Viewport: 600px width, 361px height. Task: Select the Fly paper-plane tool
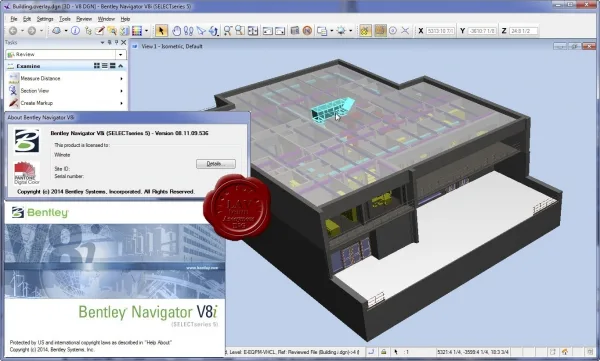201,31
